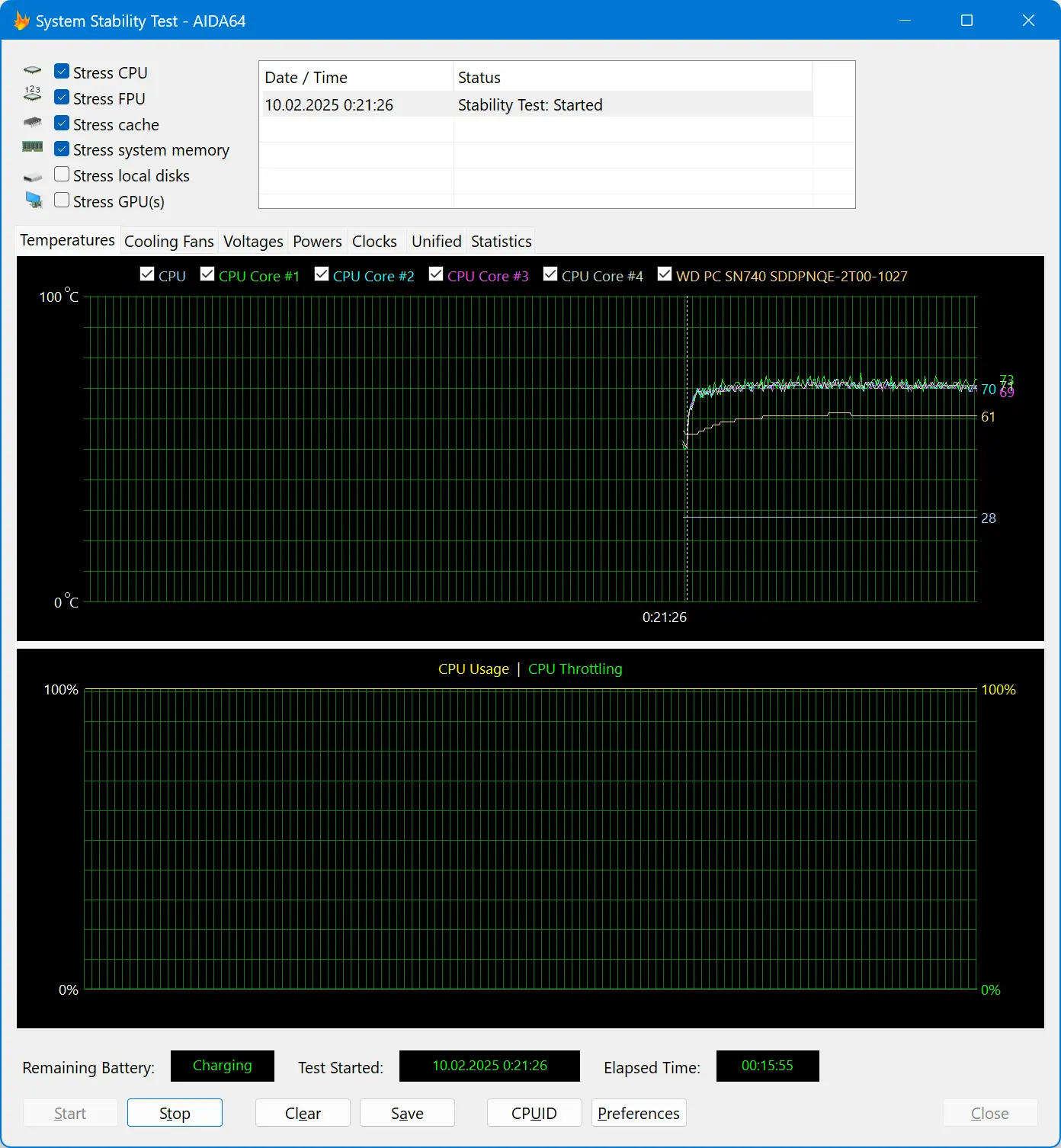Toggle CPU Core #1 graph checkbox
The width and height of the screenshot is (1061, 1148).
(207, 274)
